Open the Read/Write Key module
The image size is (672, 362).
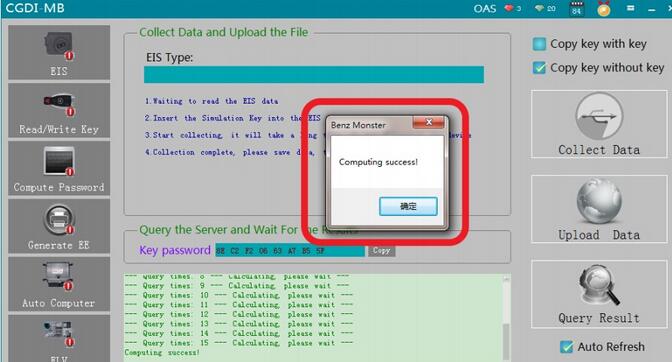tap(59, 110)
